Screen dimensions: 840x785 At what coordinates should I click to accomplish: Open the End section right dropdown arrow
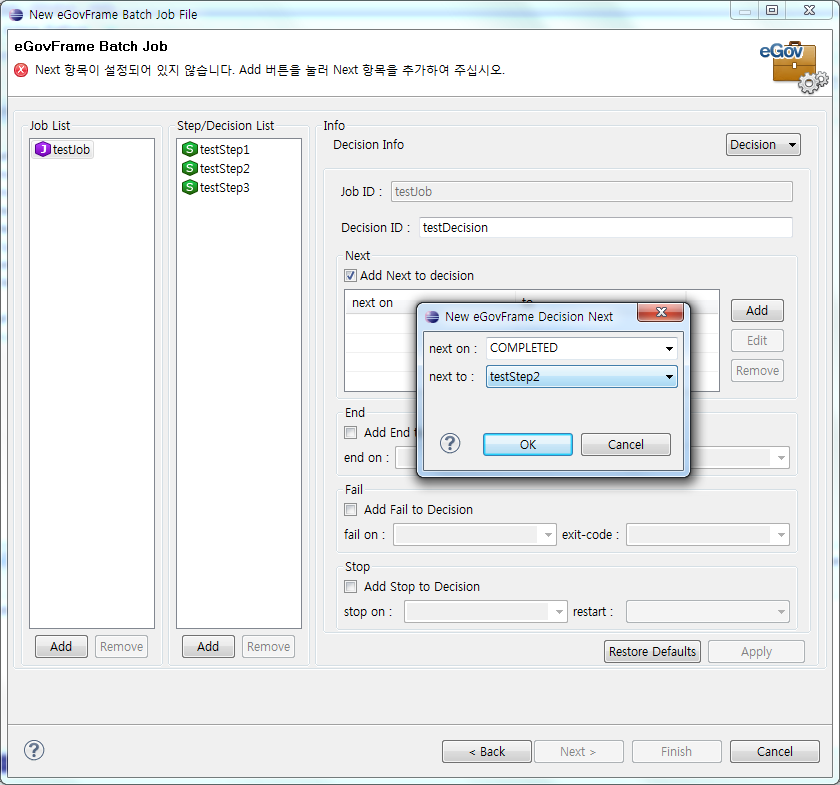(781, 458)
